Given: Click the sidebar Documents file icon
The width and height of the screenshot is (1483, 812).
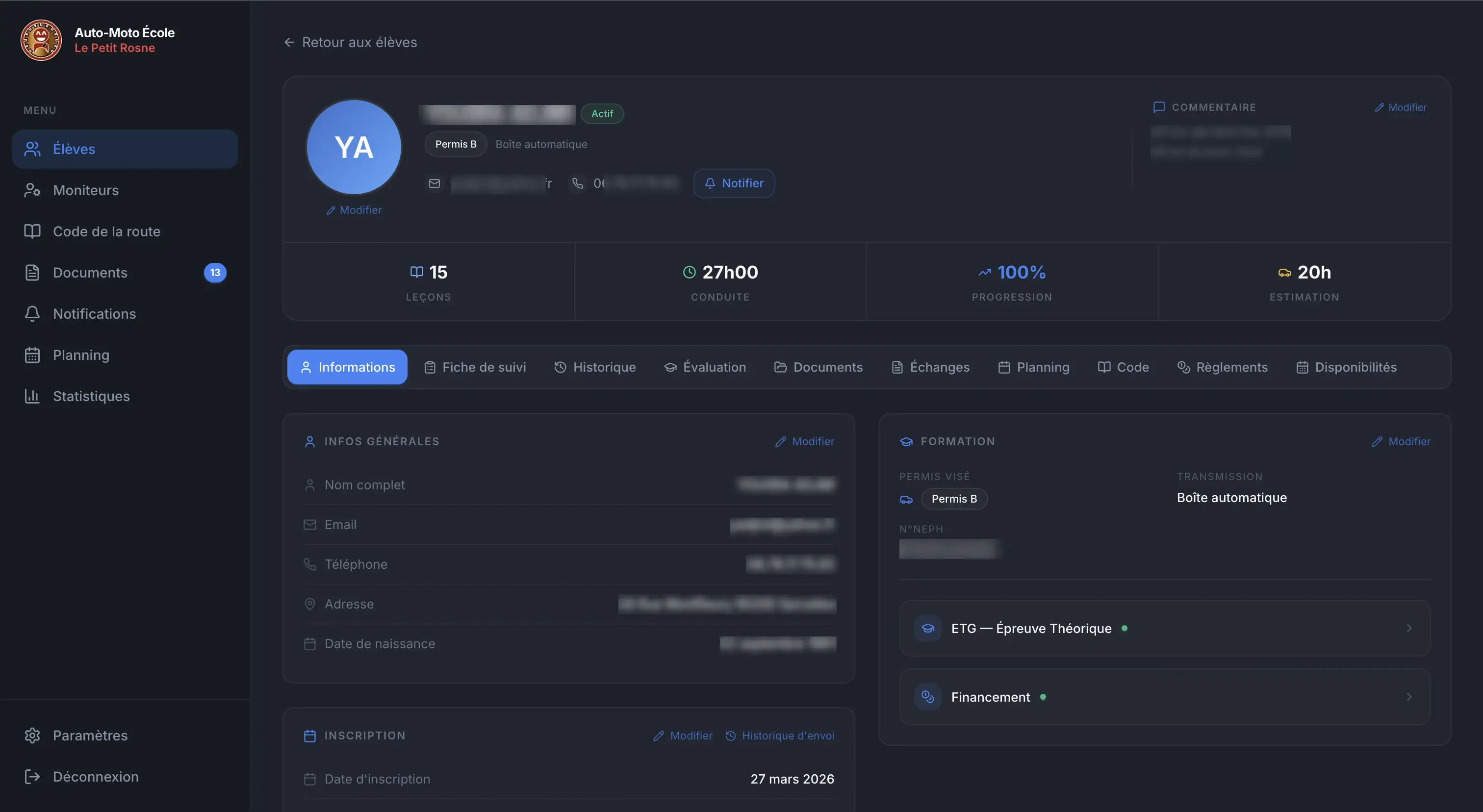Looking at the screenshot, I should coord(32,273).
